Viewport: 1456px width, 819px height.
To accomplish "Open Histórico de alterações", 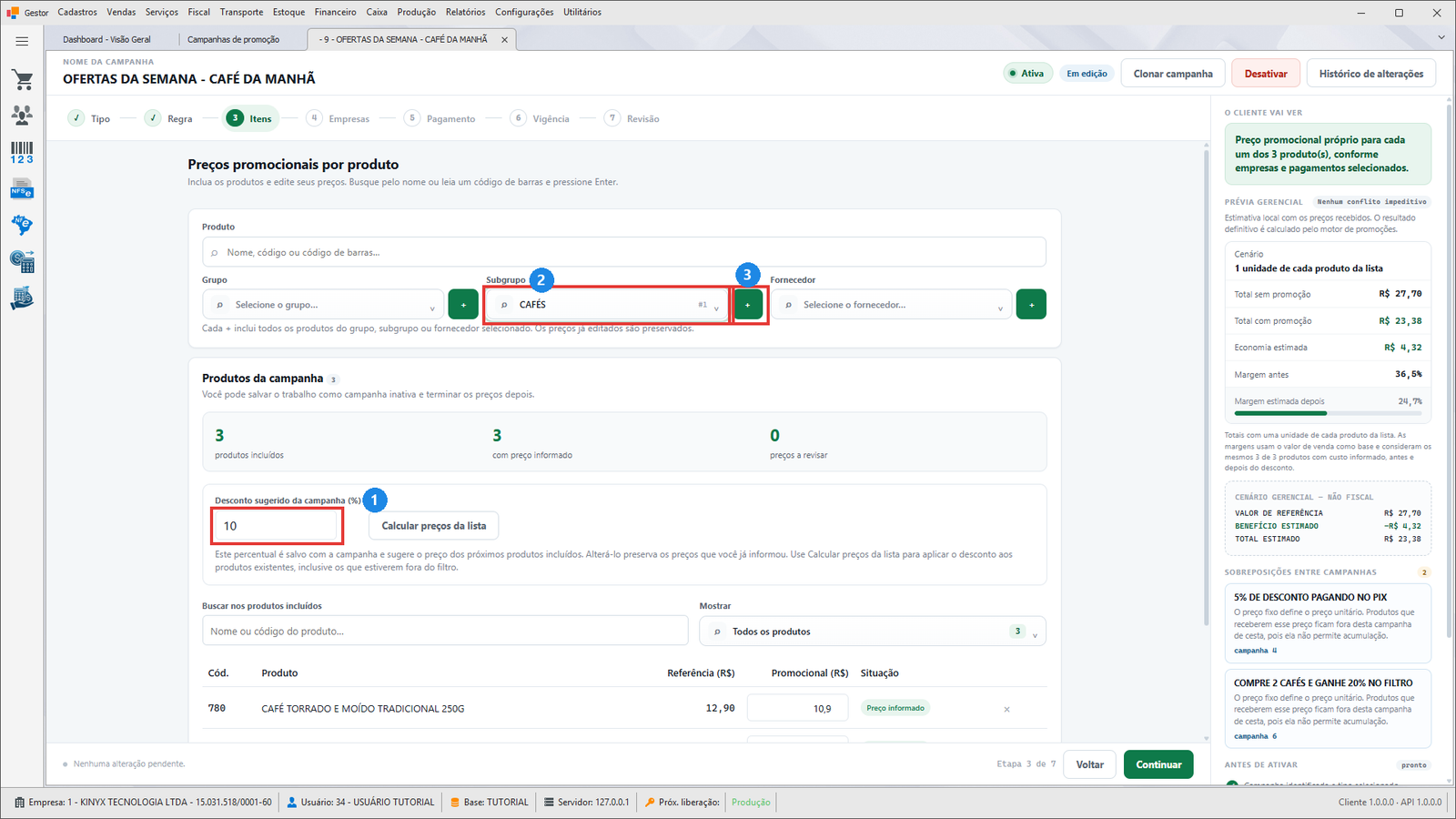I will 1371,74.
